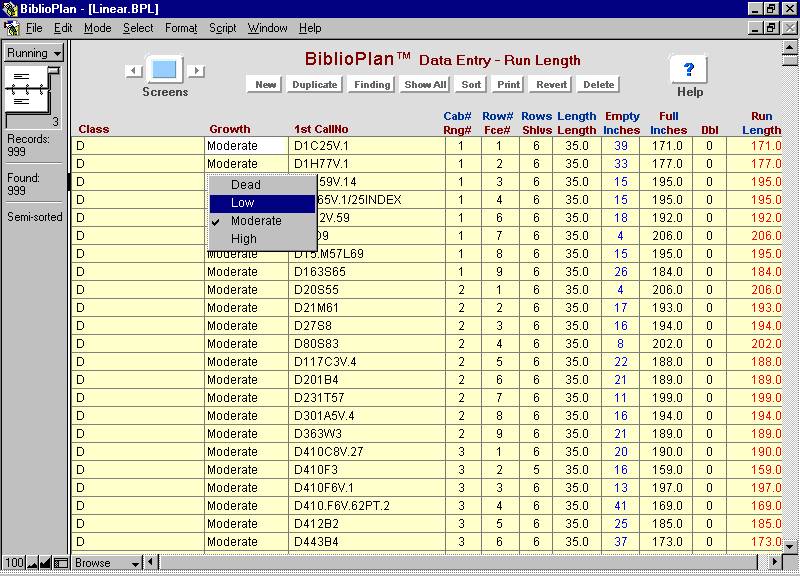Select call number D301A5V.4

pos(324,416)
